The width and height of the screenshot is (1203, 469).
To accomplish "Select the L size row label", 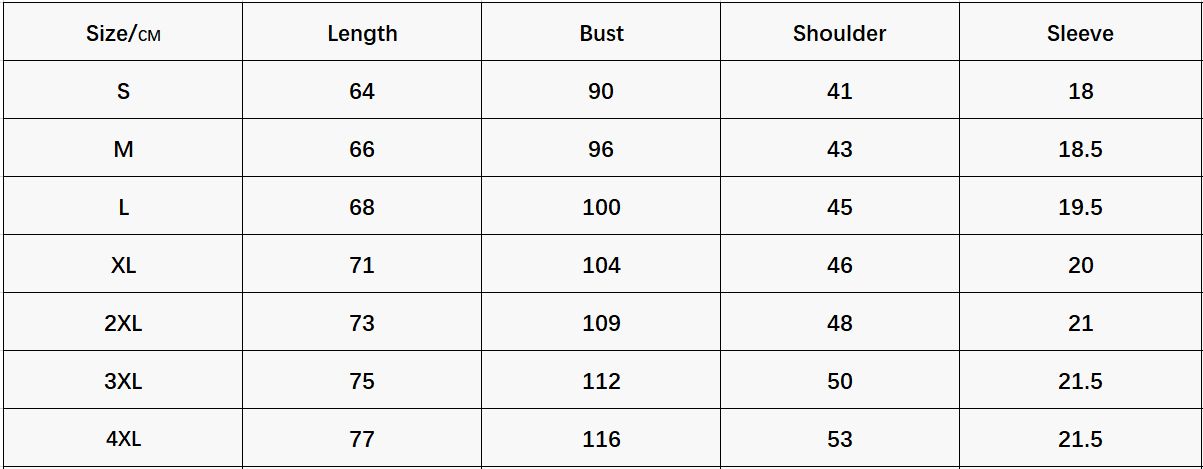I will tap(123, 207).
